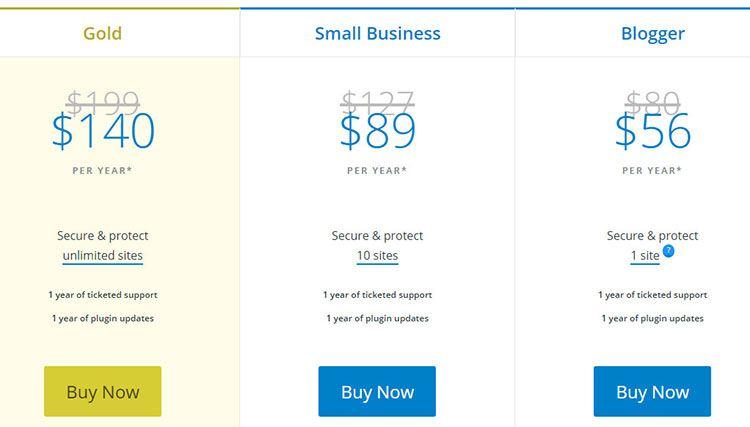Click the 1 site link
The image size is (750, 427).
tap(644, 256)
